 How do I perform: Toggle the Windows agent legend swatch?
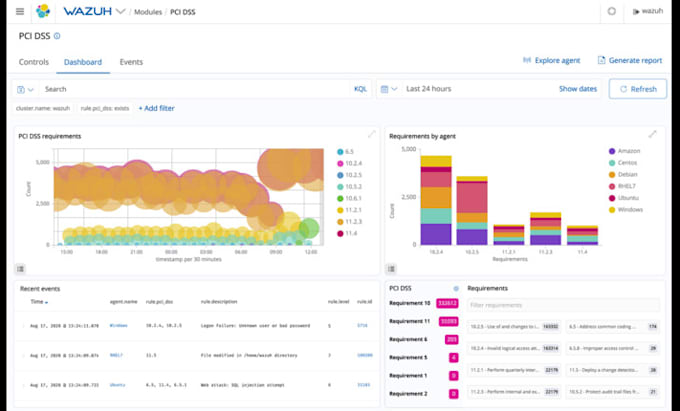click(612, 210)
